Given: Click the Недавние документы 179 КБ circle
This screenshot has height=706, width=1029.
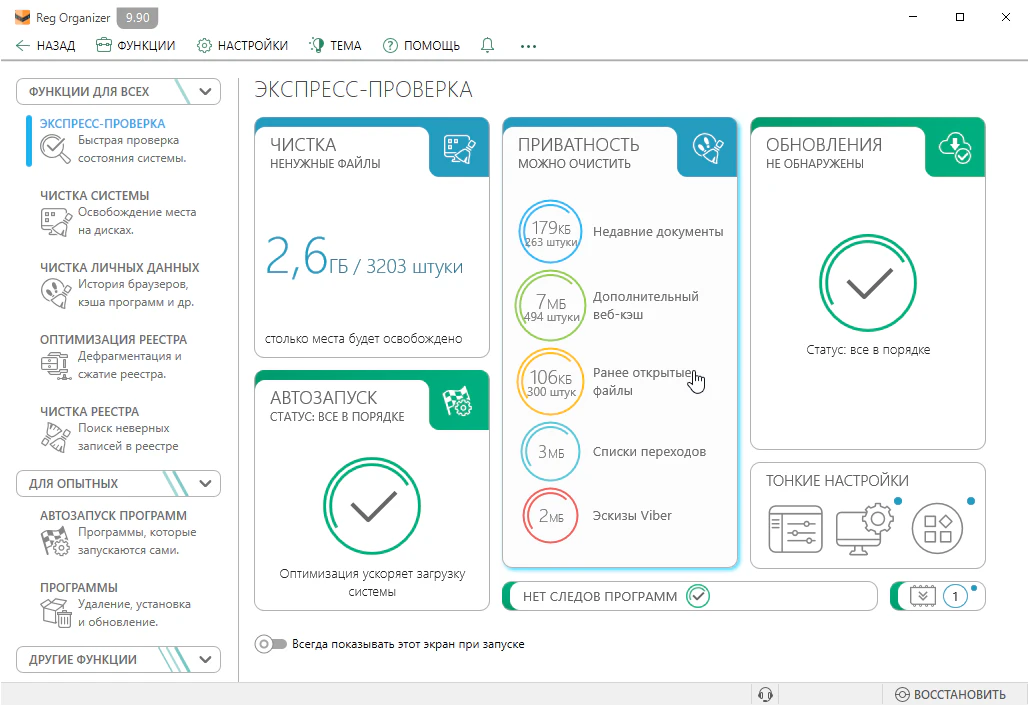Looking at the screenshot, I should point(549,231).
